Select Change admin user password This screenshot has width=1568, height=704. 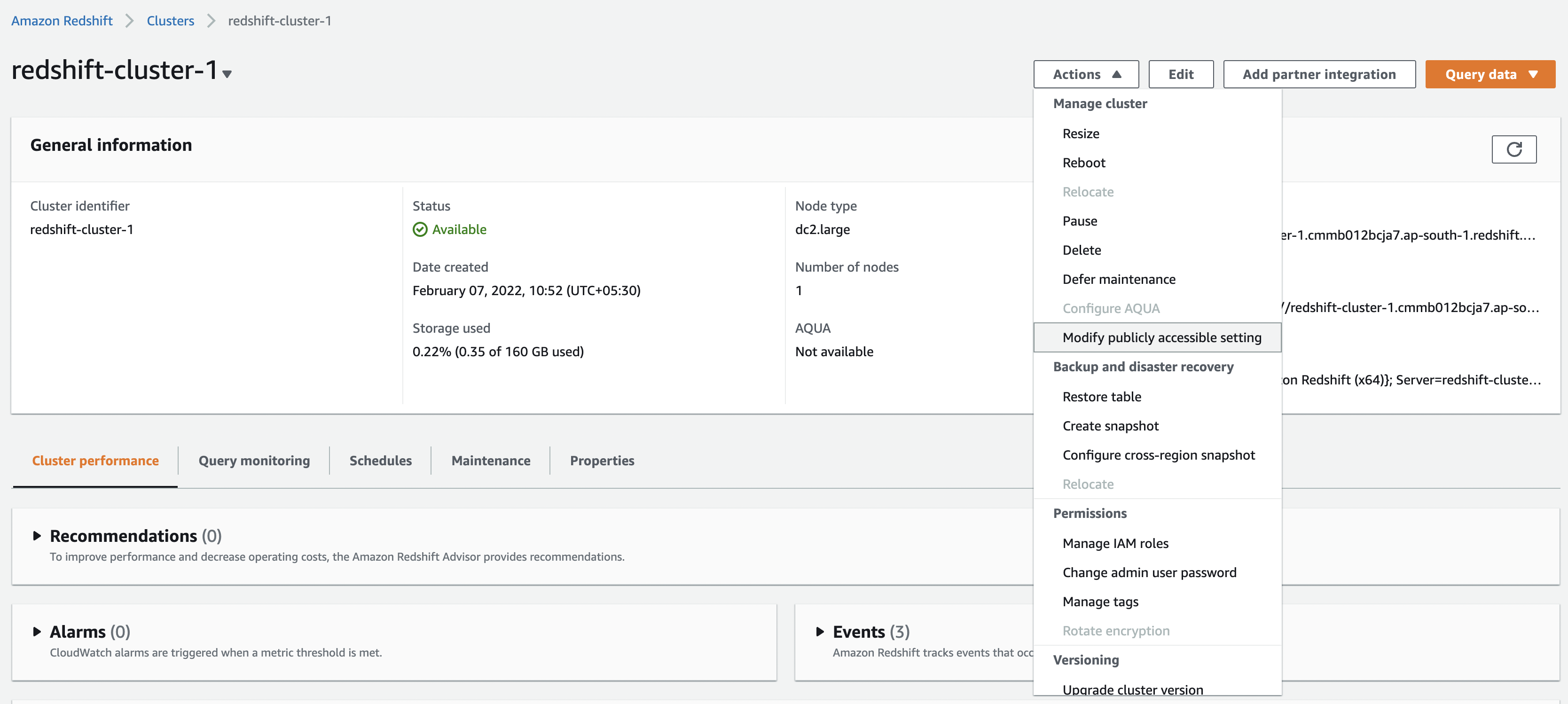pos(1149,572)
